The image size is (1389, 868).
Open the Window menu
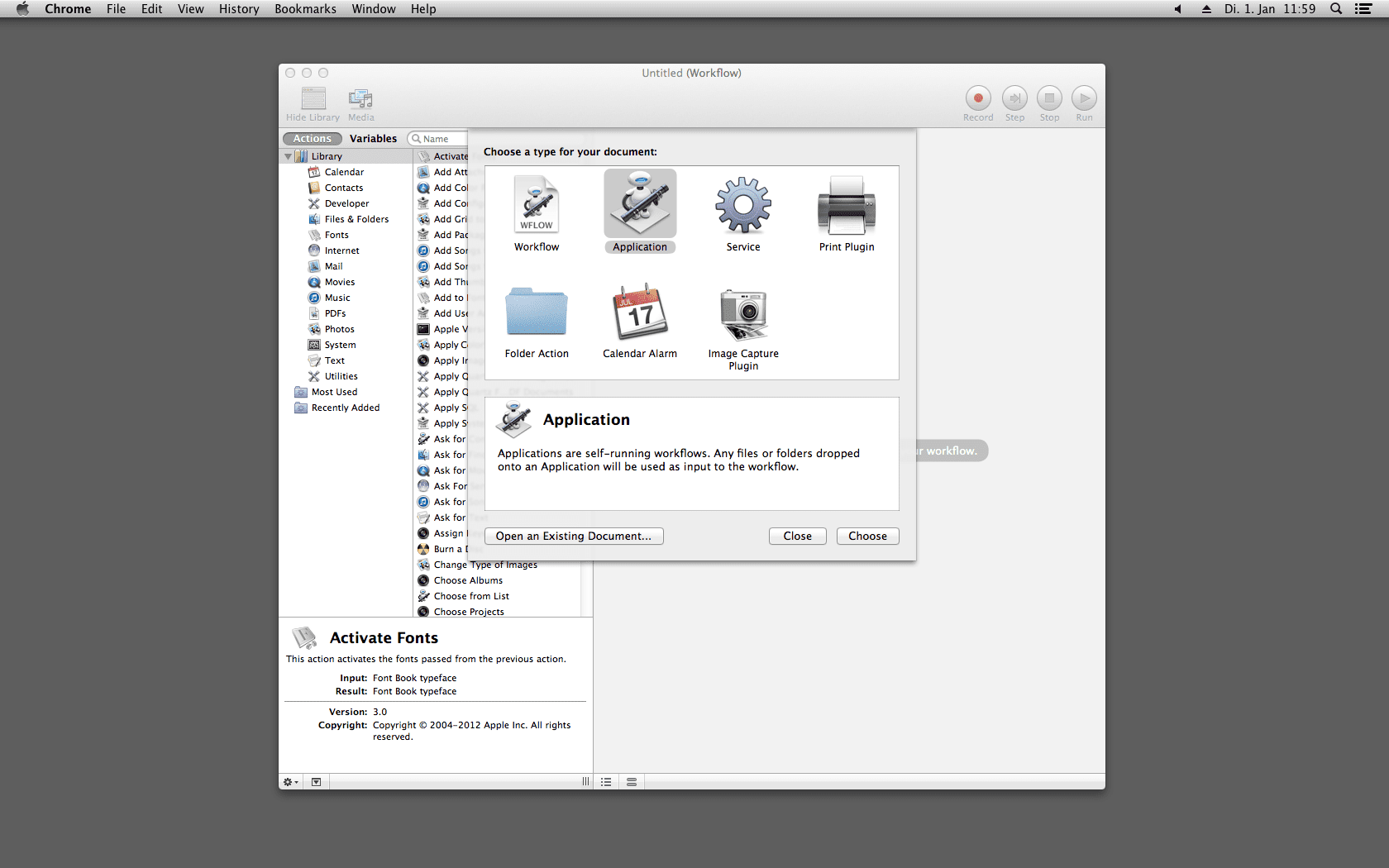[x=374, y=9]
